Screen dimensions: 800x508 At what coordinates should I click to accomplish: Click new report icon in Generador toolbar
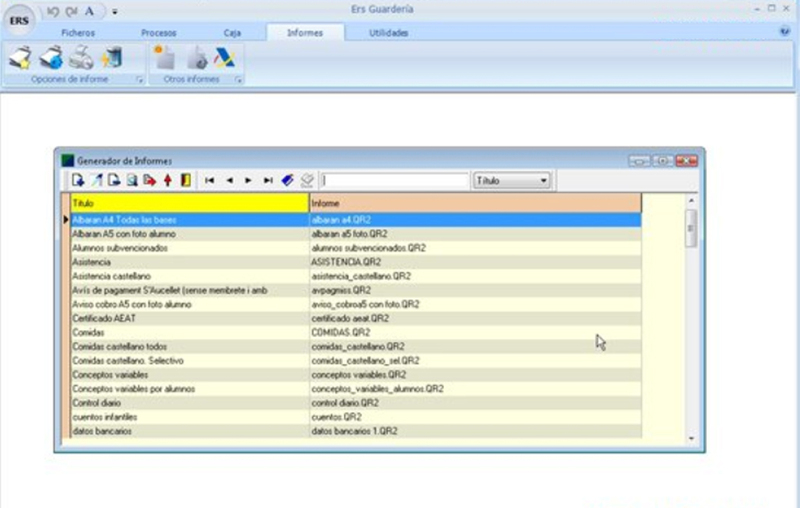coord(78,180)
